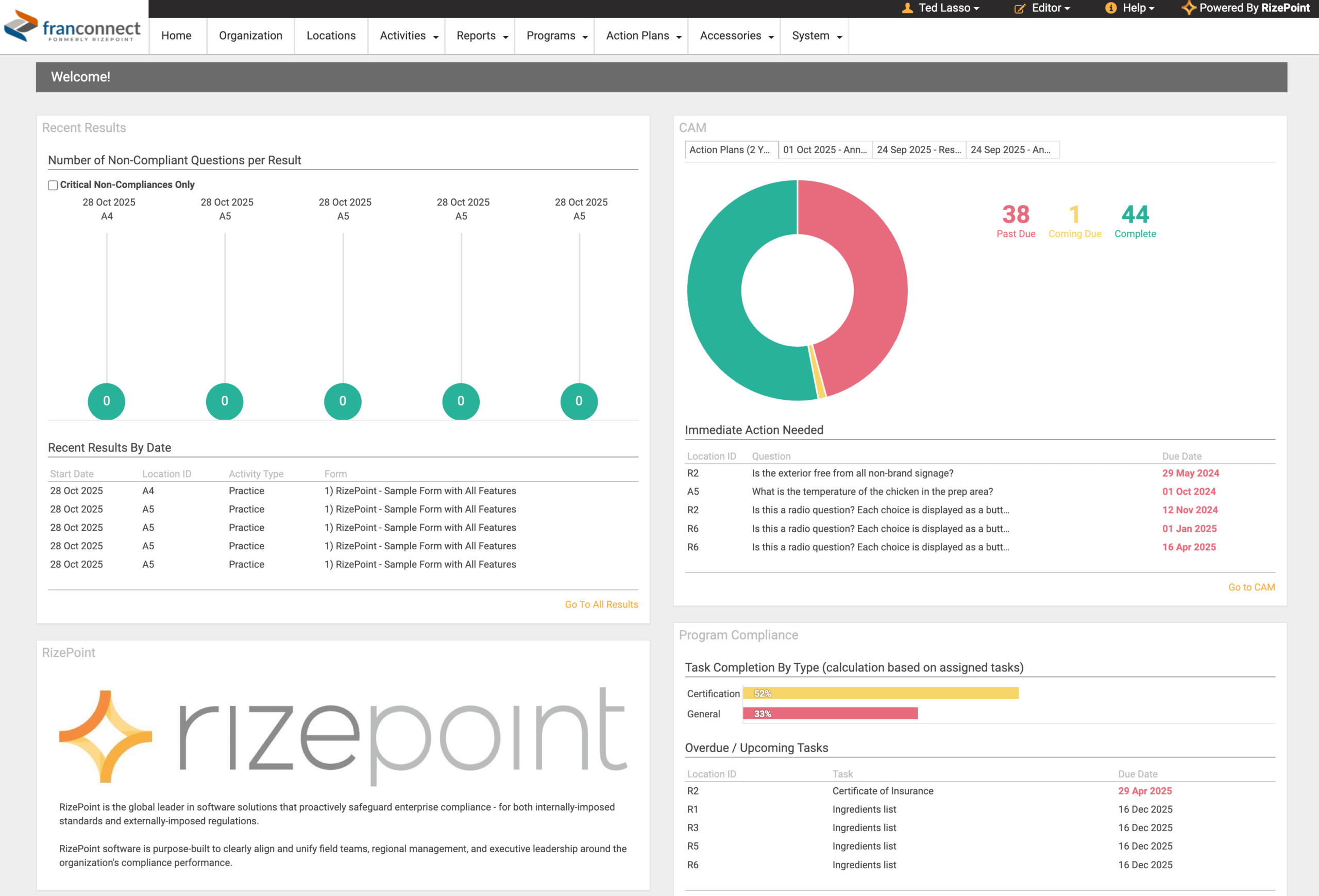Switch to the 24 Sep 2025 - Res tab

918,150
